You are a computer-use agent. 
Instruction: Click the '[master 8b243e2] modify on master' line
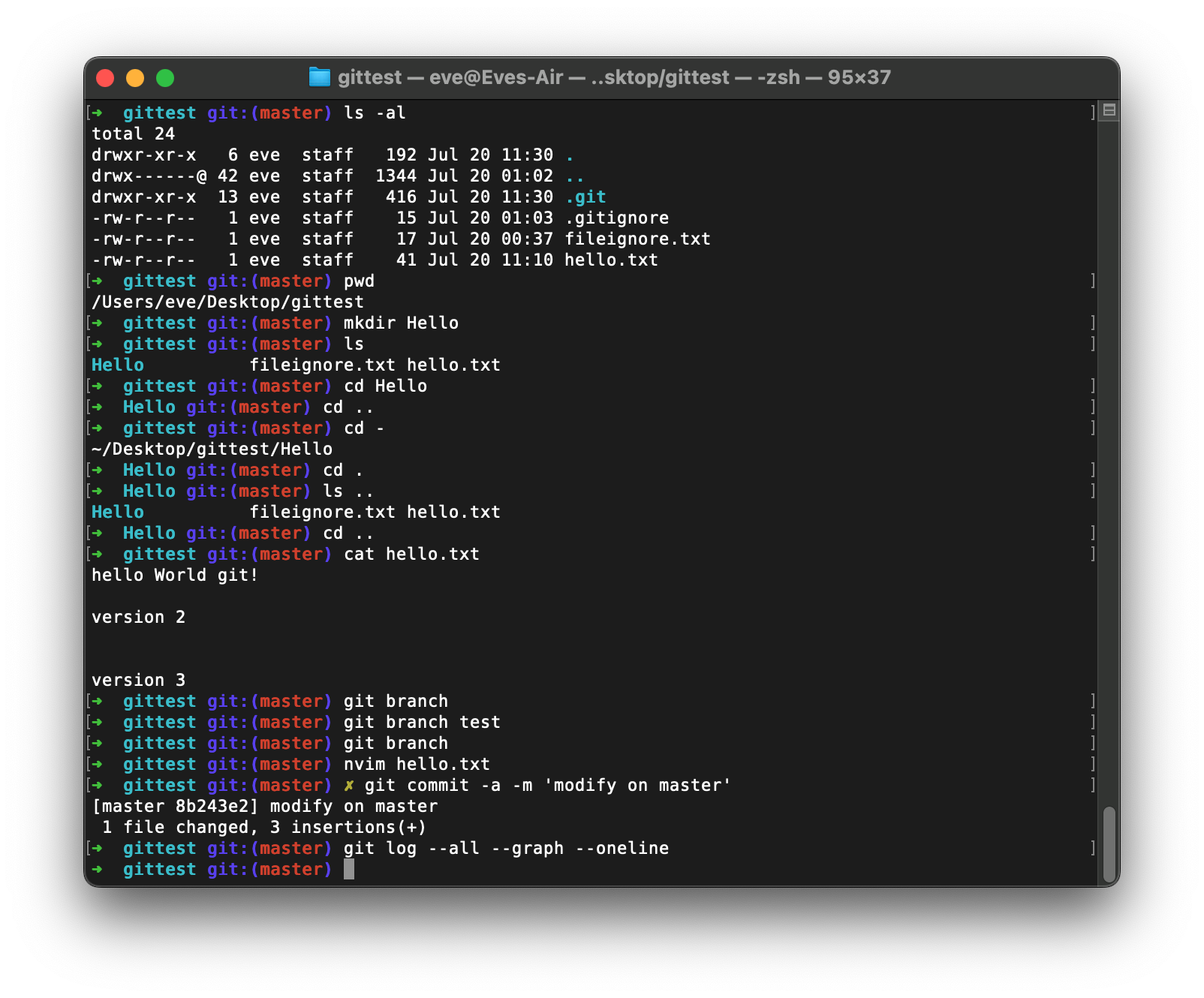coord(264,806)
